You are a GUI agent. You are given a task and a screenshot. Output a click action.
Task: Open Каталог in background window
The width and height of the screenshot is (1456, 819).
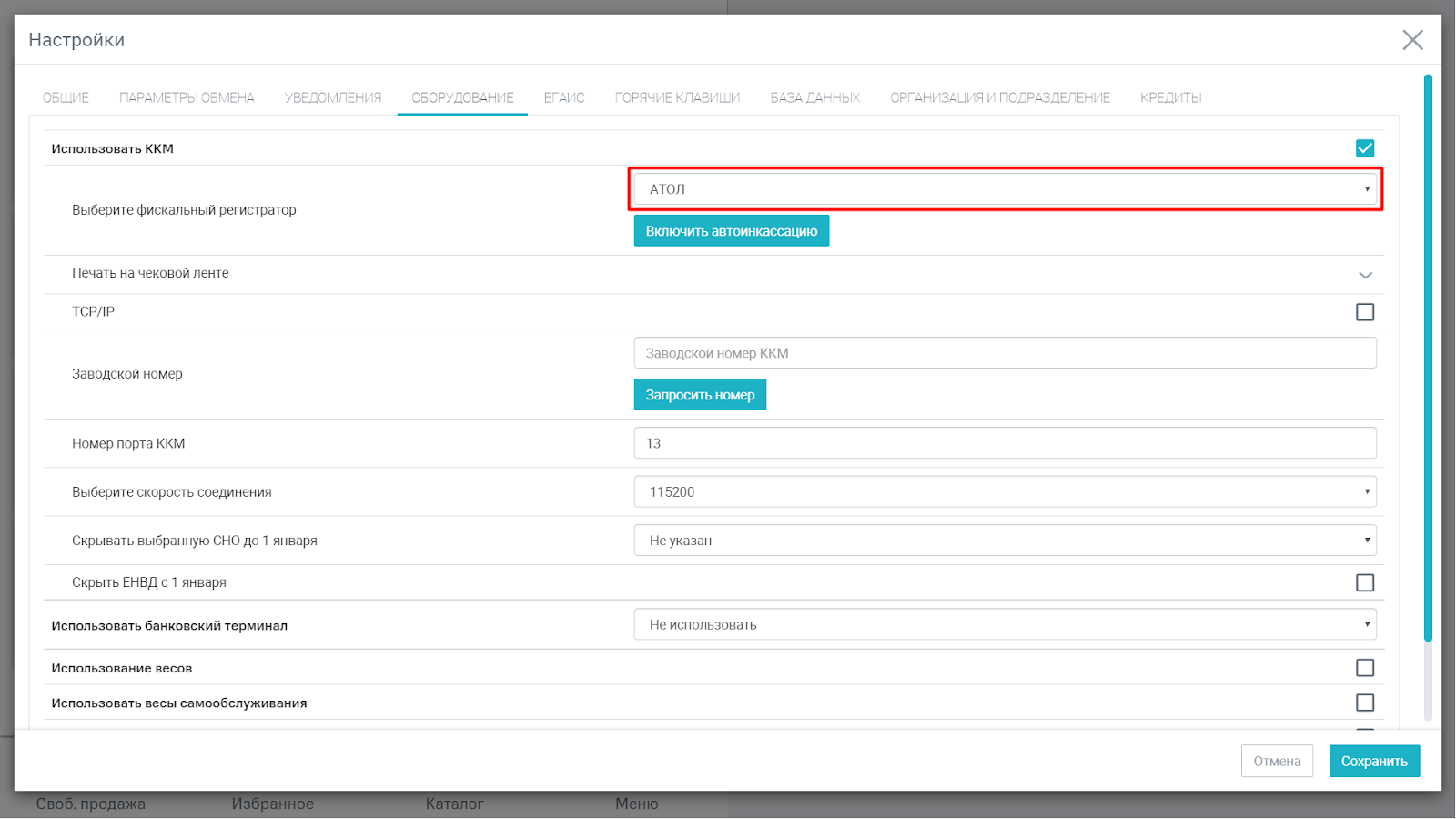tap(455, 804)
